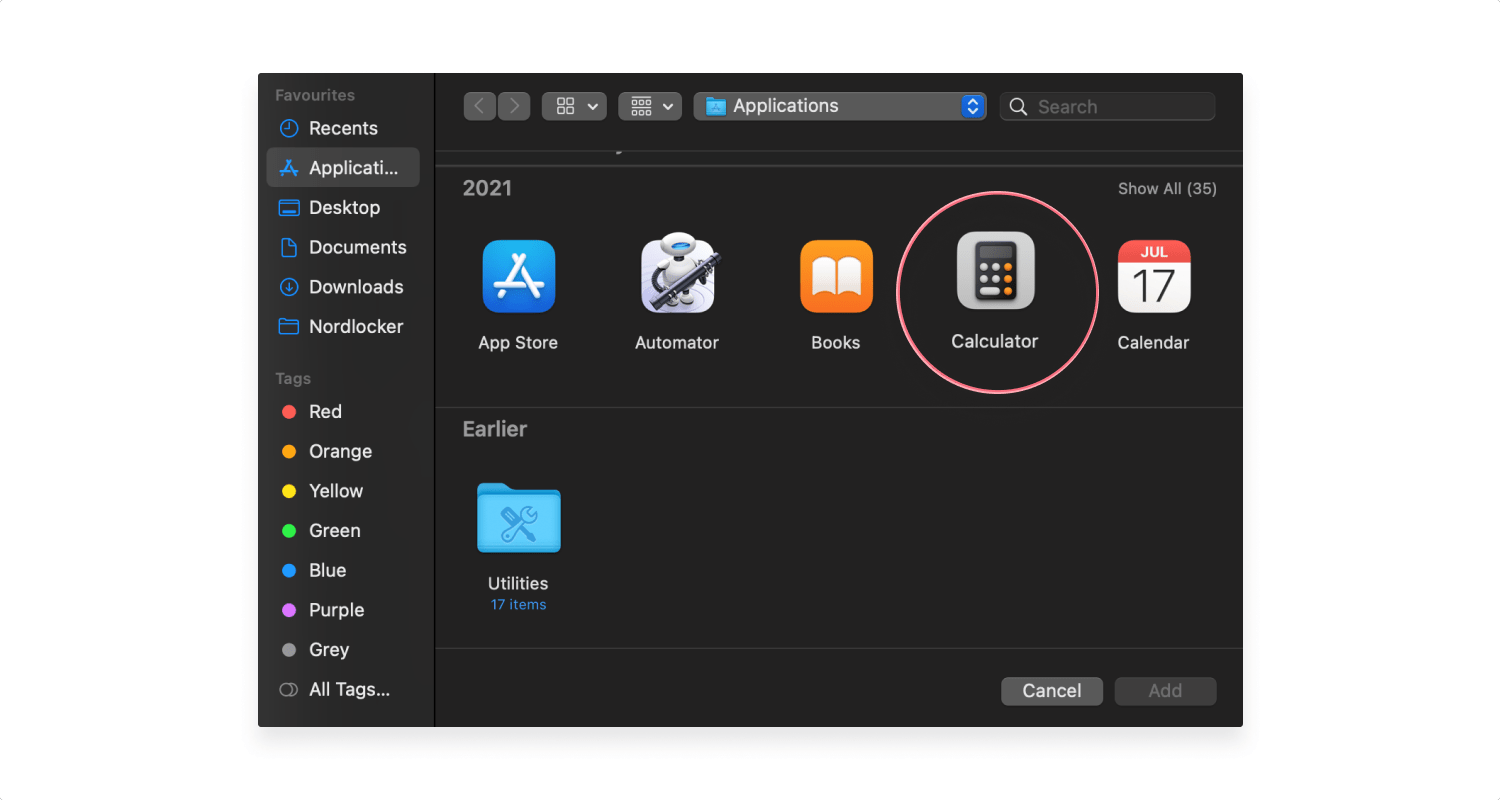
Task: Go forward with the right chevron button
Action: 514,106
